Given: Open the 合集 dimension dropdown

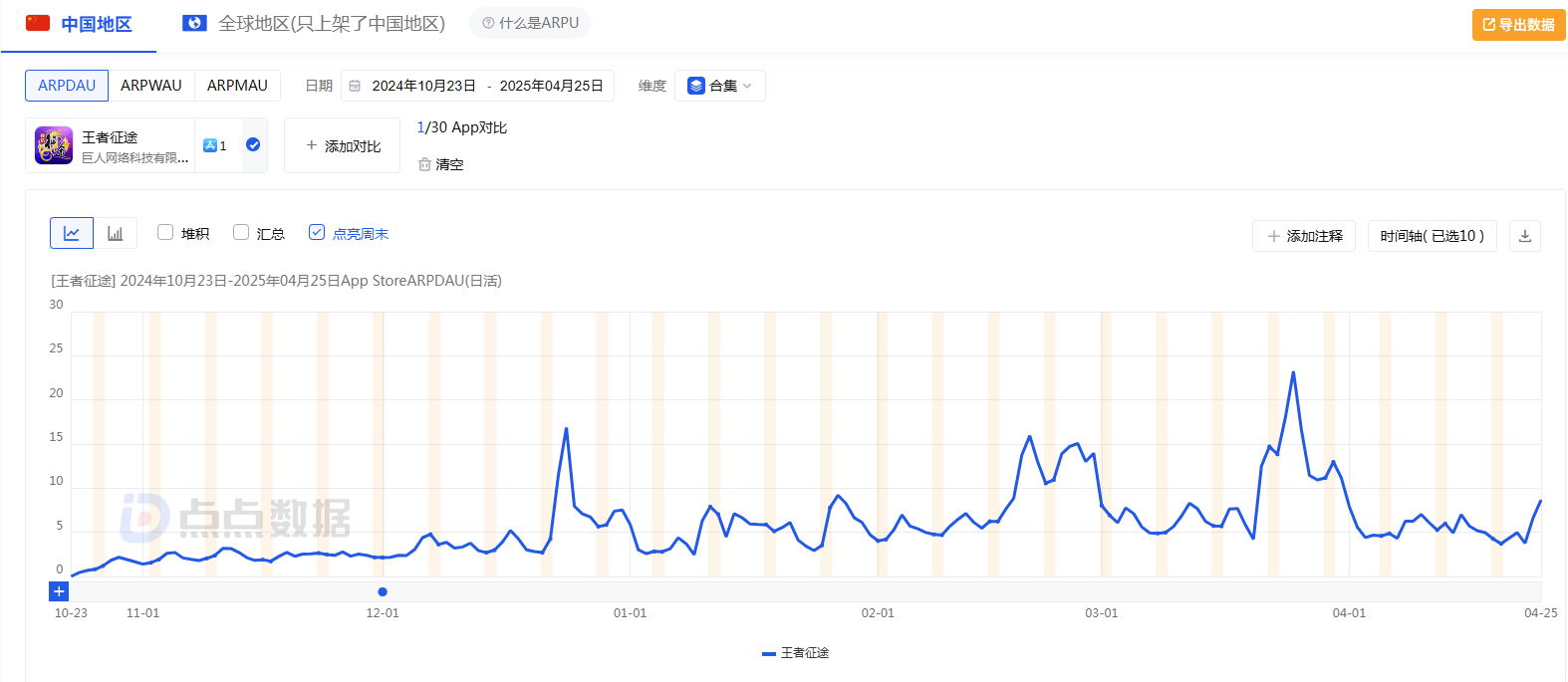Looking at the screenshot, I should pos(719,86).
